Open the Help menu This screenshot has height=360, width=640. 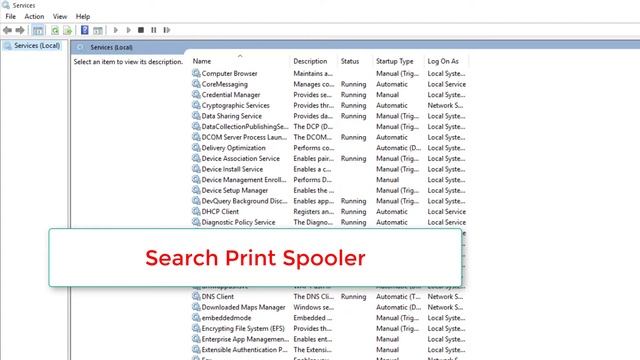click(83, 16)
